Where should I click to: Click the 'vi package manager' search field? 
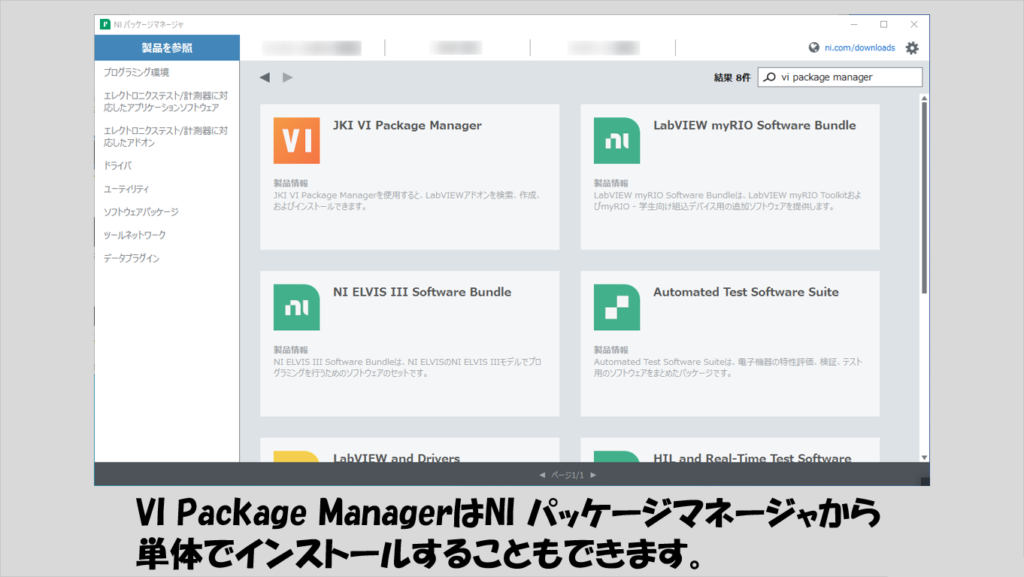click(x=845, y=77)
